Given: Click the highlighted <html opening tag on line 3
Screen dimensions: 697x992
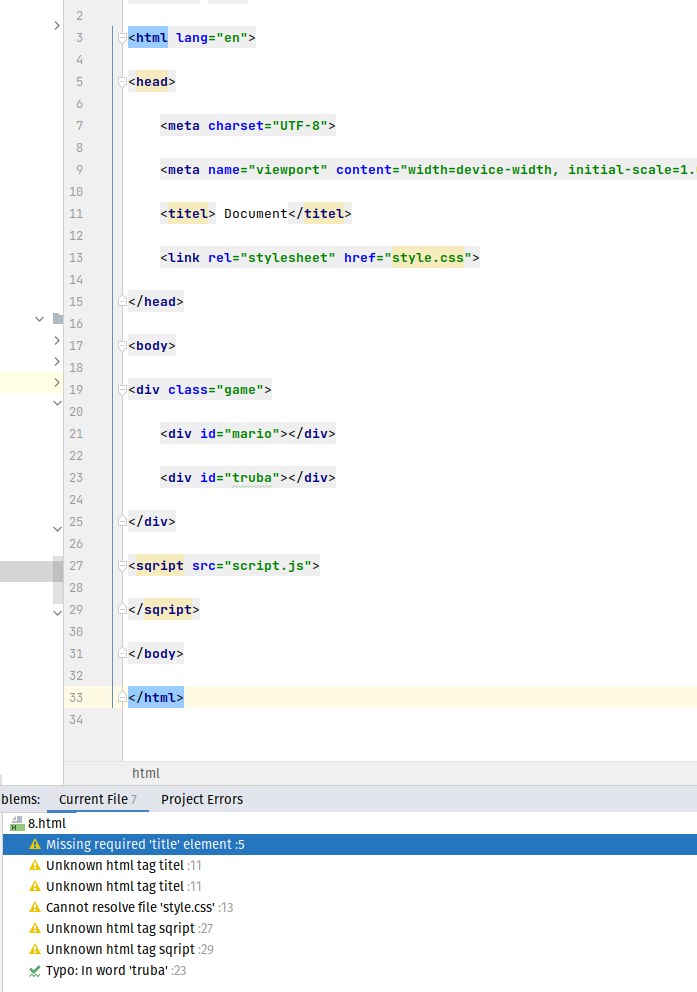Looking at the screenshot, I should pyautogui.click(x=148, y=38).
